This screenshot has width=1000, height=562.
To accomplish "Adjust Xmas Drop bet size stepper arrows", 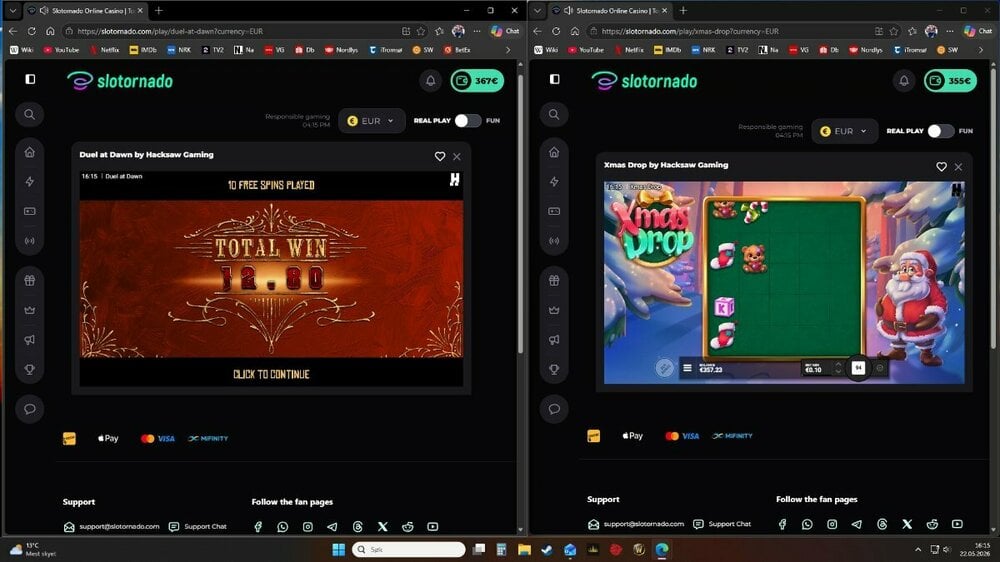I will tap(838, 368).
